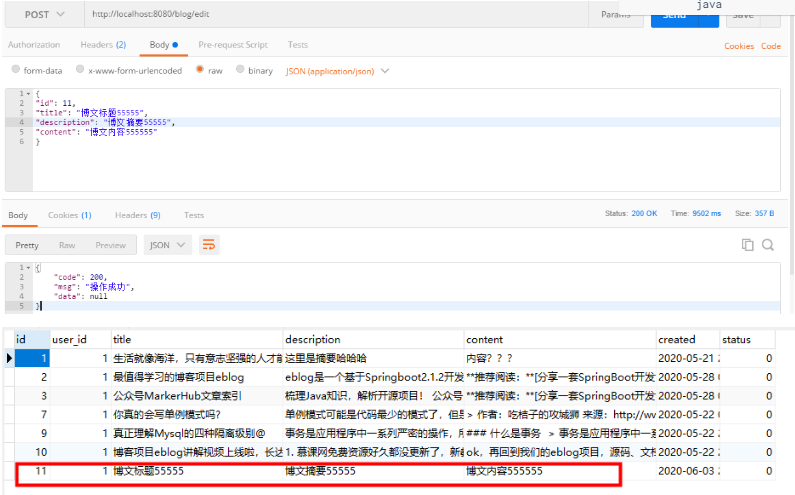The height and width of the screenshot is (495, 795).
Task: Click the status column header
Action: click(x=747, y=339)
